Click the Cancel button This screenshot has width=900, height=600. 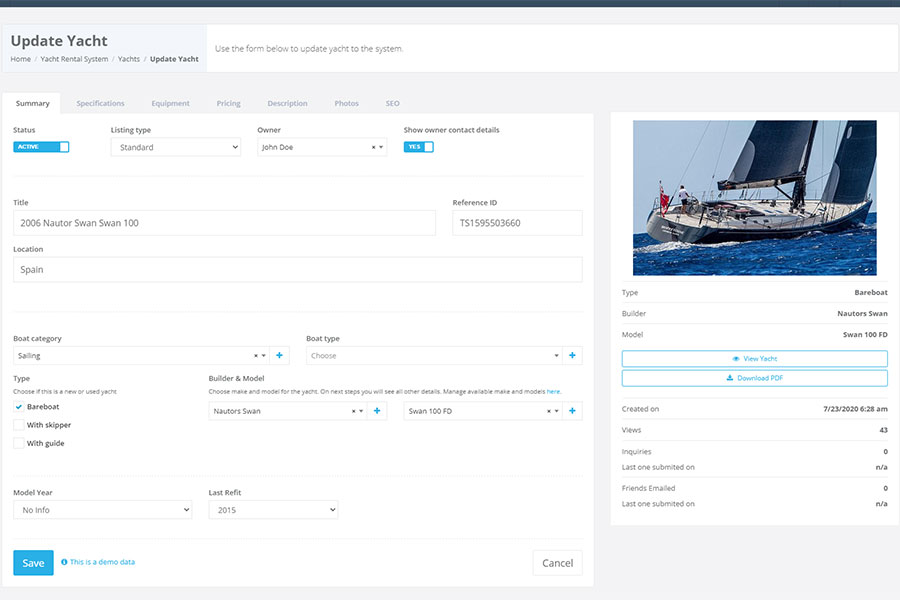coord(557,563)
